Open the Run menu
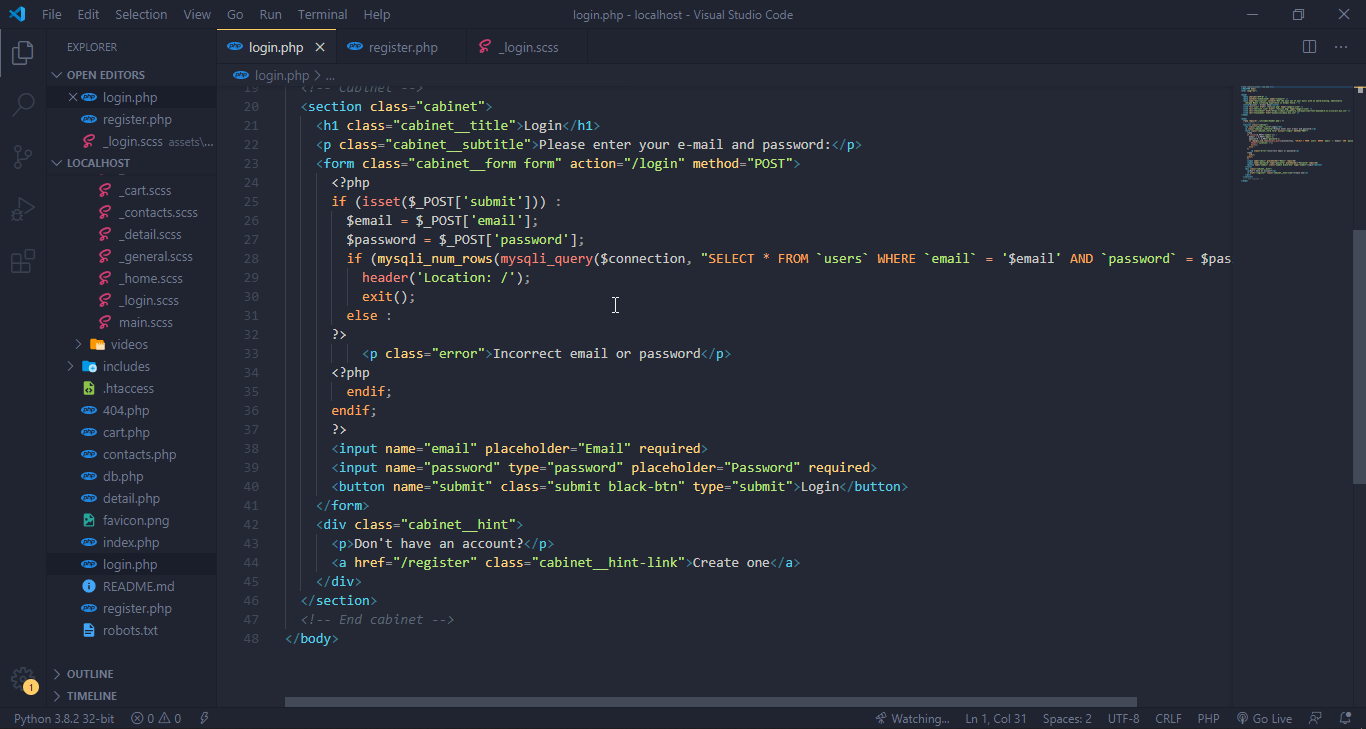The height and width of the screenshot is (729, 1366). [x=270, y=14]
